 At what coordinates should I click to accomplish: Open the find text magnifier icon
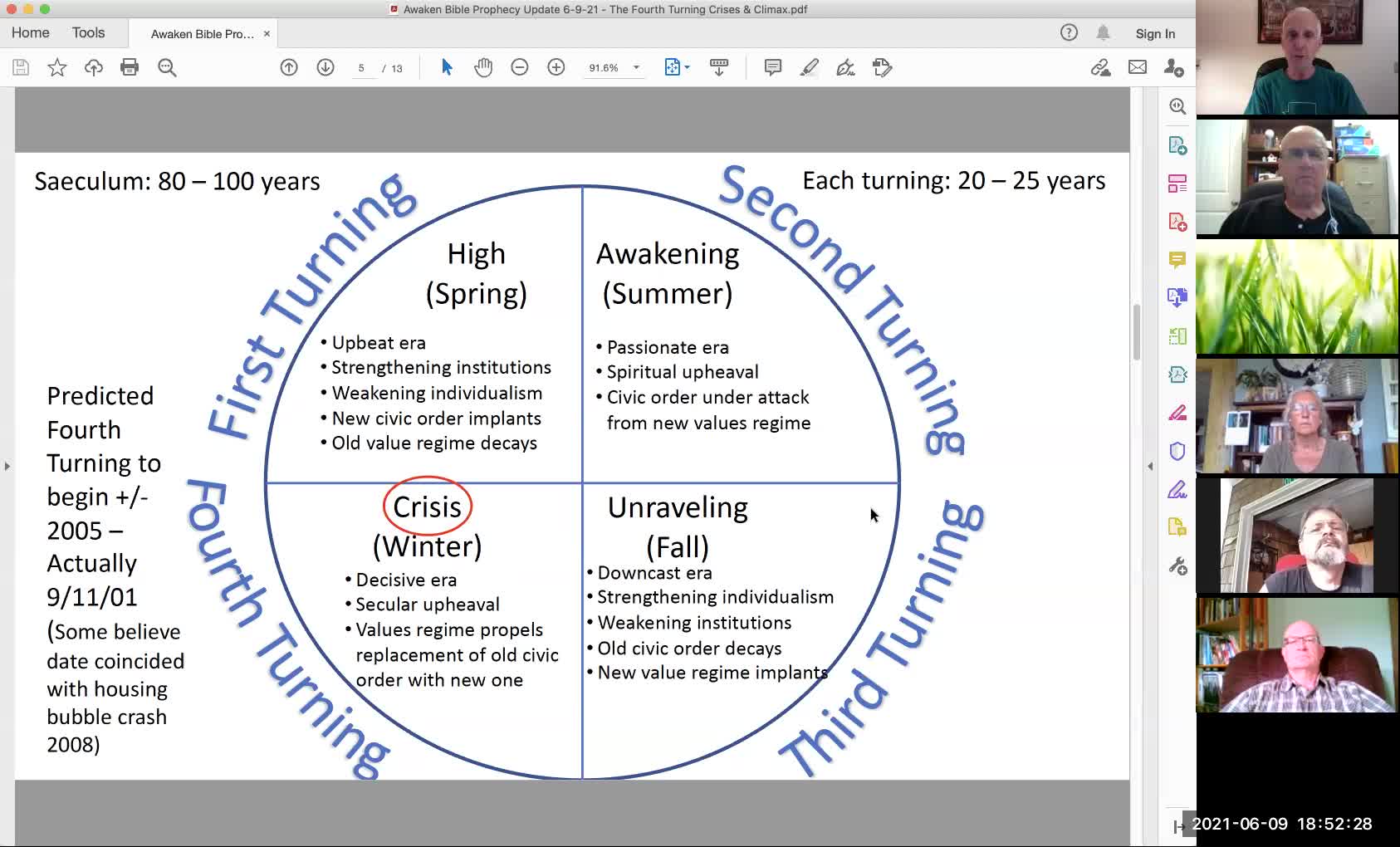click(167, 67)
